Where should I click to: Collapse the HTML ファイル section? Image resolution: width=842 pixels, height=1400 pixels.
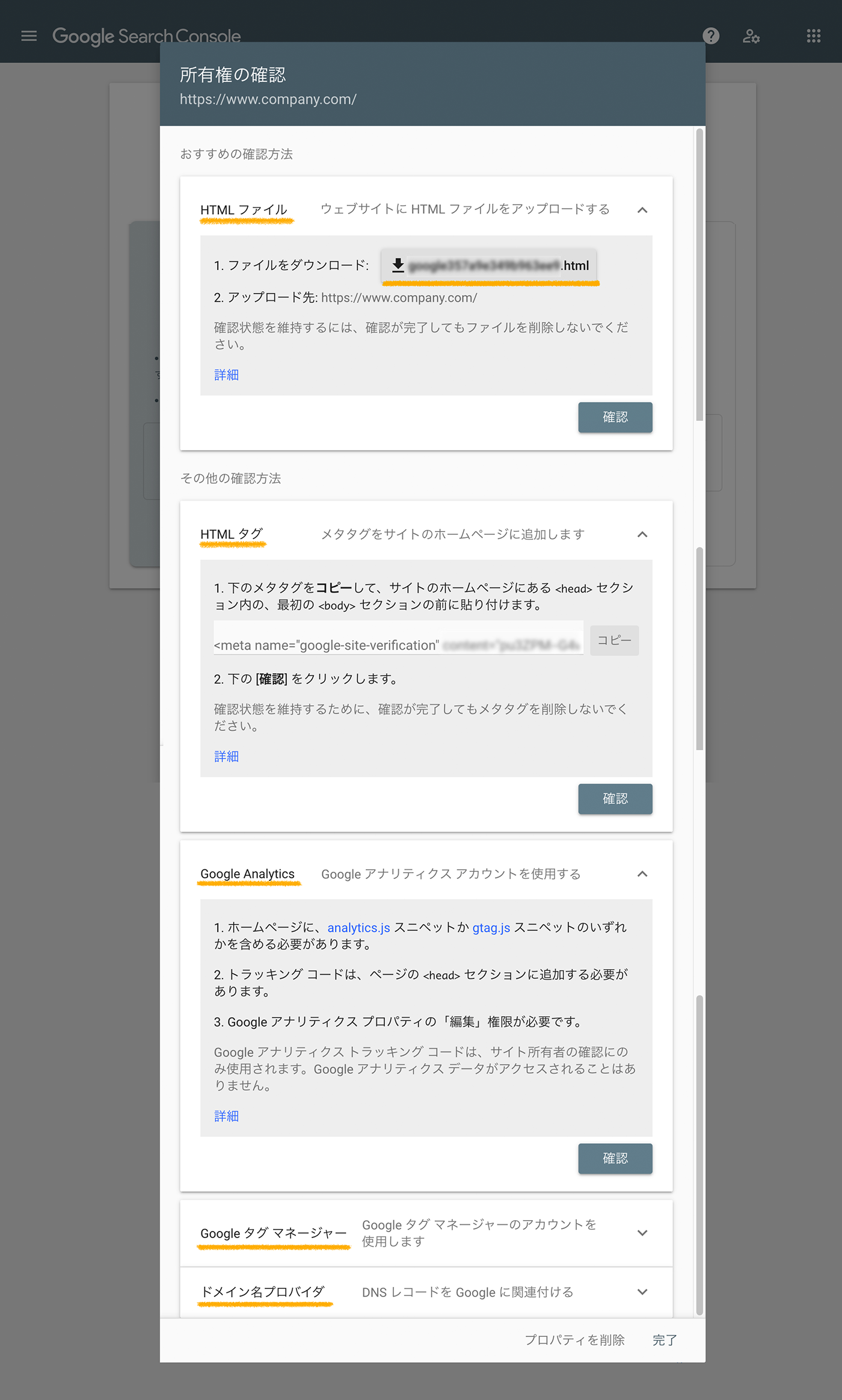point(642,210)
